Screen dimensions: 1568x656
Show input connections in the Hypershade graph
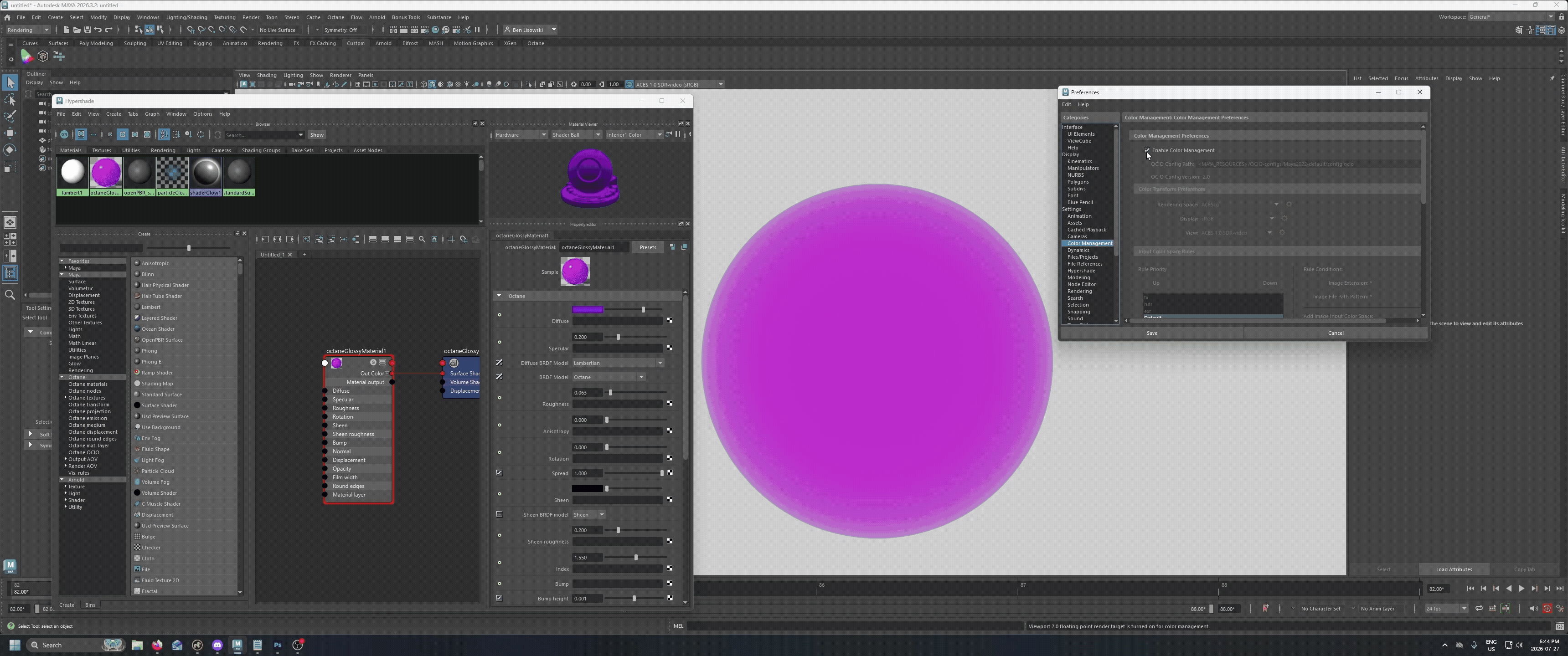point(265,239)
